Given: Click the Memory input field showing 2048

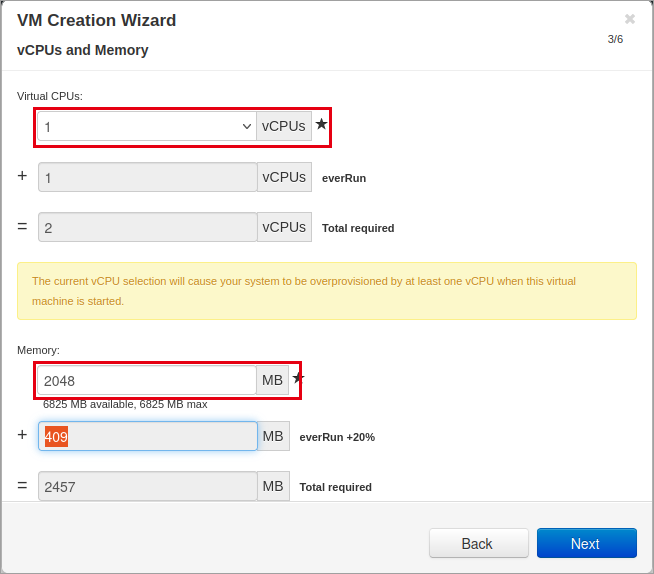Looking at the screenshot, I should (x=146, y=380).
